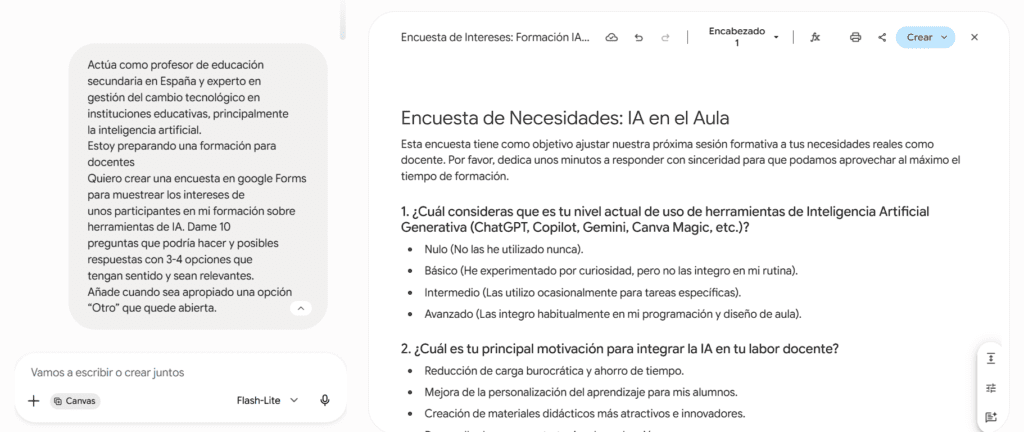The width and height of the screenshot is (1024, 432).
Task: Open the Crear button menu
Action: point(925,38)
